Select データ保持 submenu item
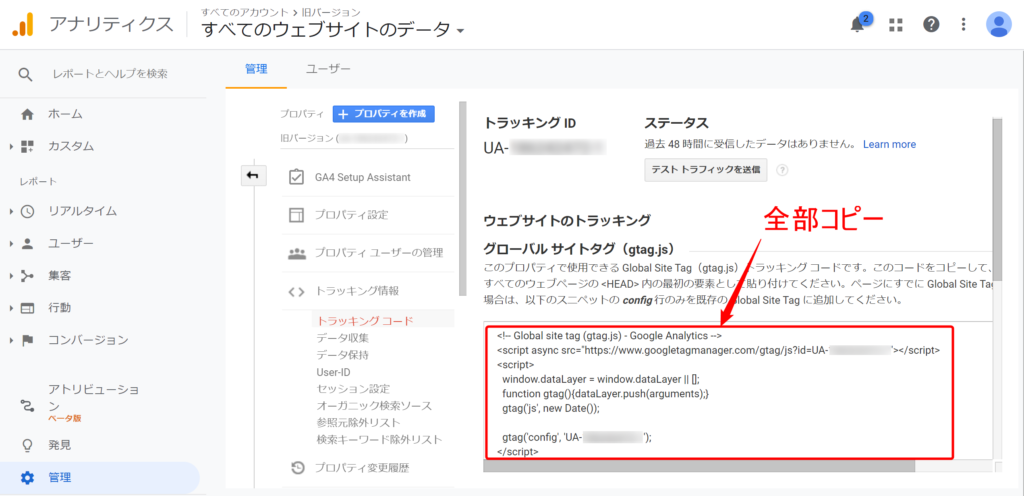 point(343,355)
